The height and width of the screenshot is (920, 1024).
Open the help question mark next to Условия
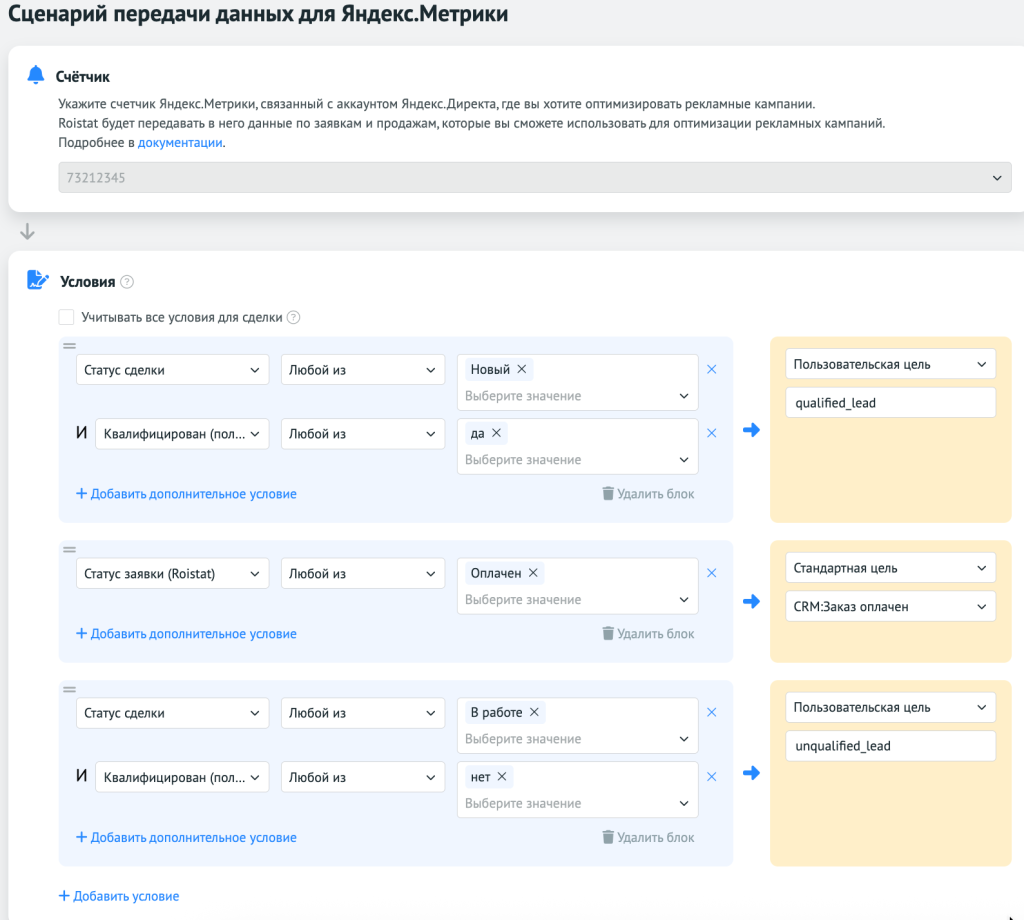click(x=126, y=281)
